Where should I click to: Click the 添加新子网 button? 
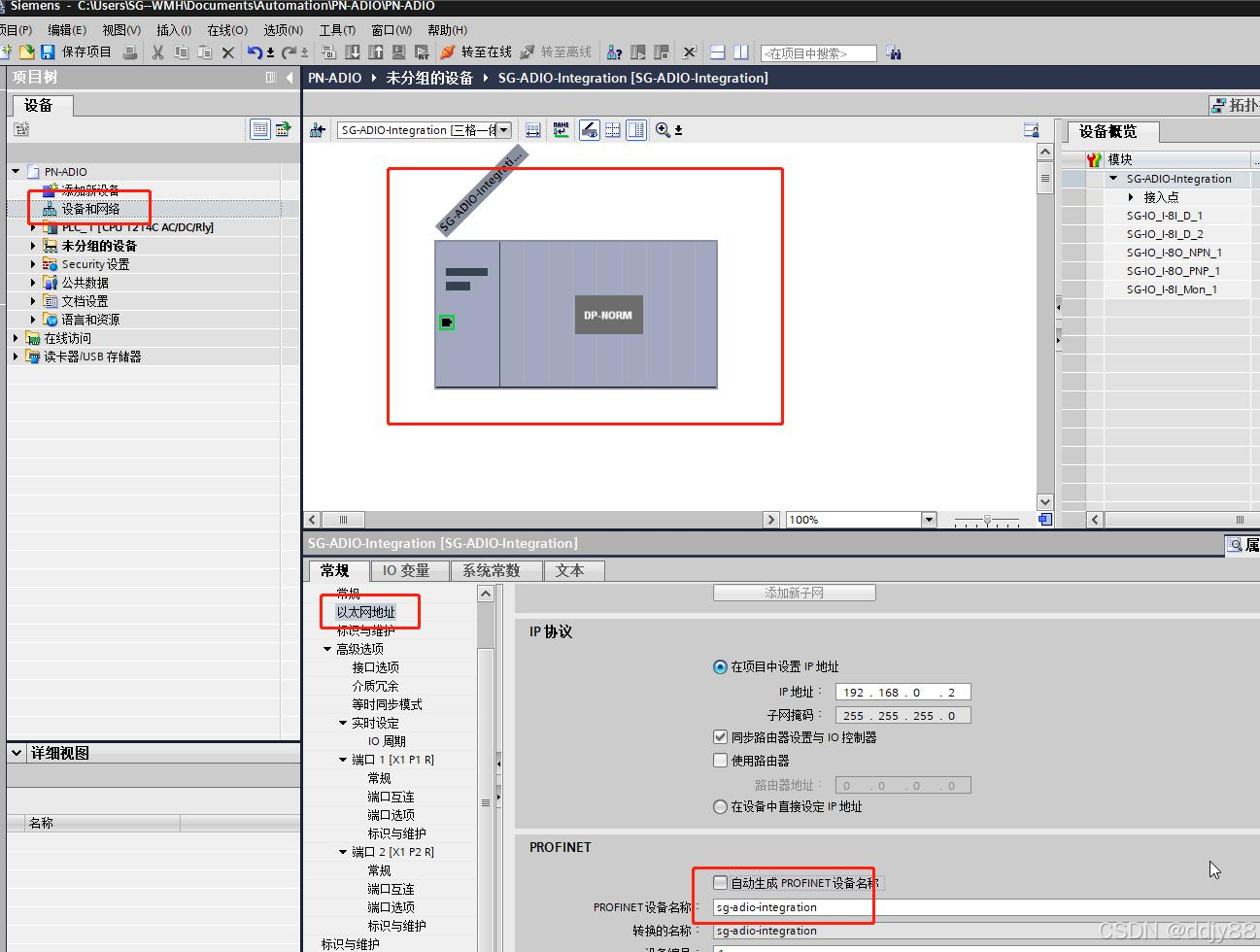point(795,593)
